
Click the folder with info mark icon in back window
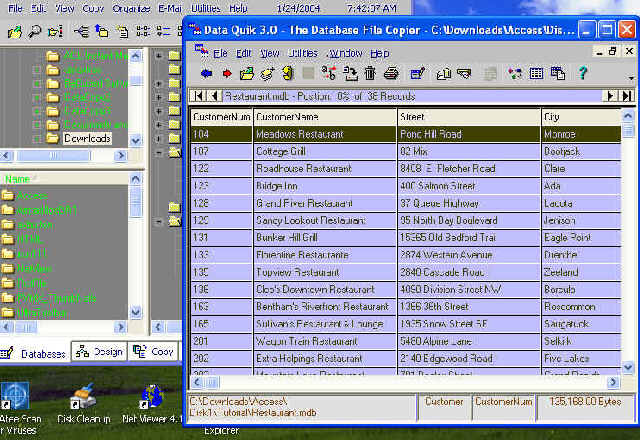[x=55, y=31]
